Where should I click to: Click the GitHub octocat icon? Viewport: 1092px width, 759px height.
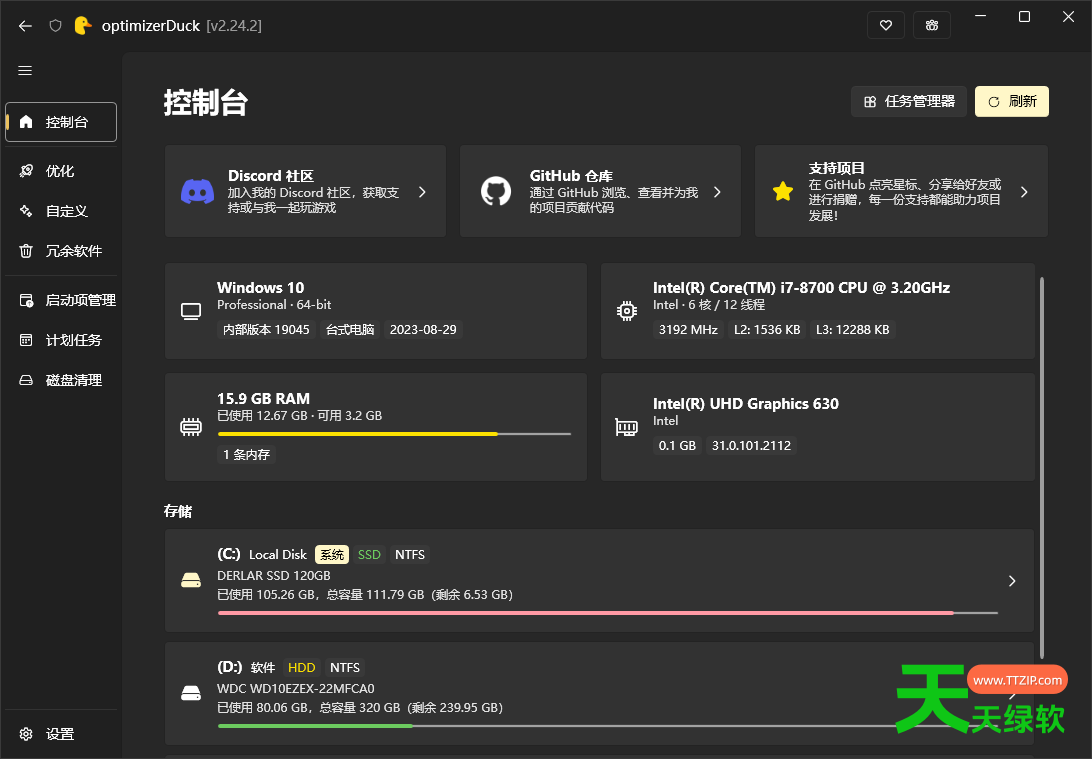496,191
